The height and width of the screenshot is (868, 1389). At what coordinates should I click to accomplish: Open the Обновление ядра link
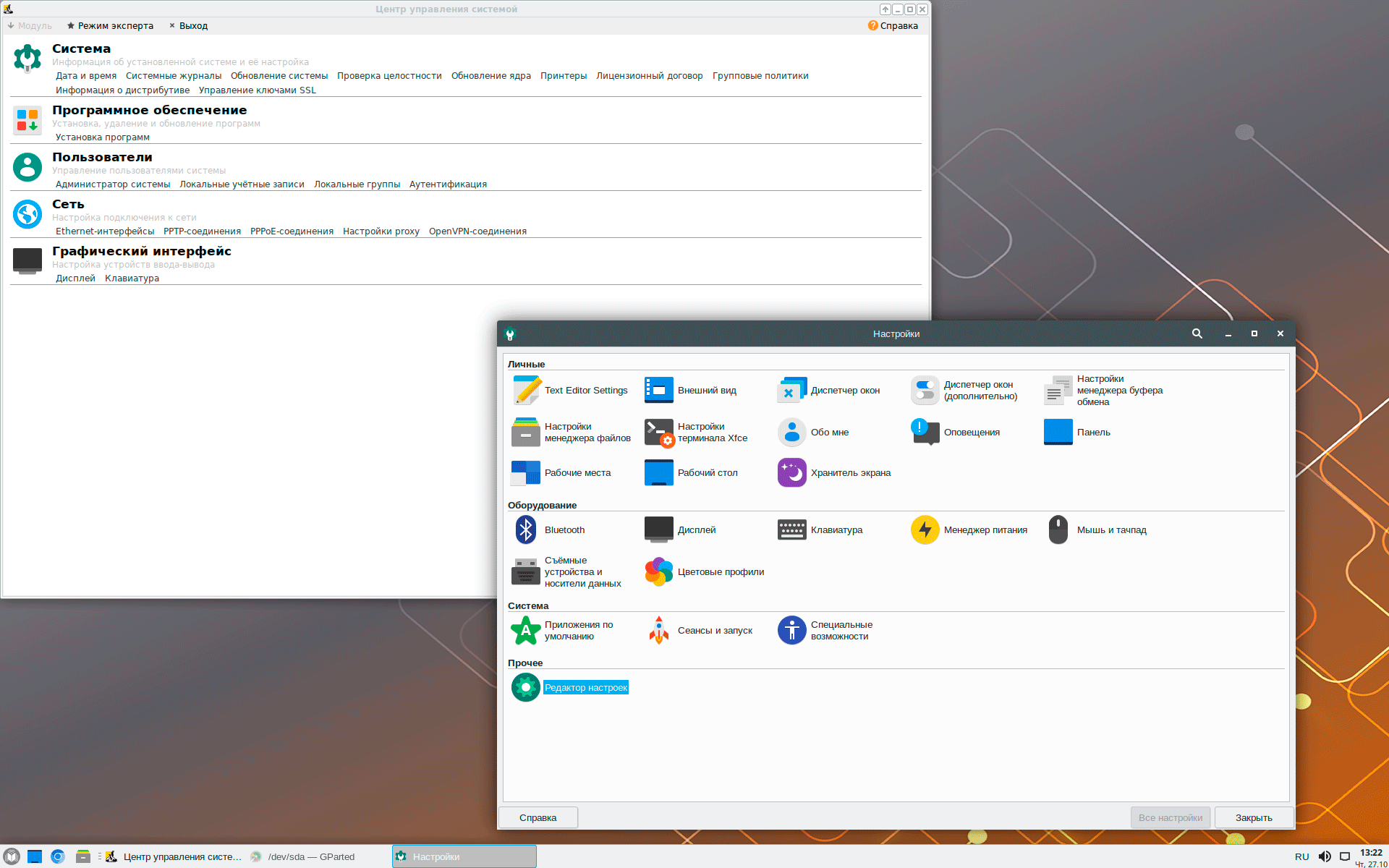coord(490,76)
